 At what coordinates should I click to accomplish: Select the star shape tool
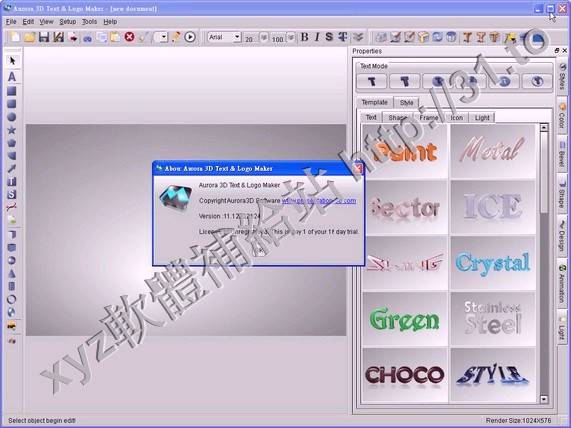(x=12, y=130)
